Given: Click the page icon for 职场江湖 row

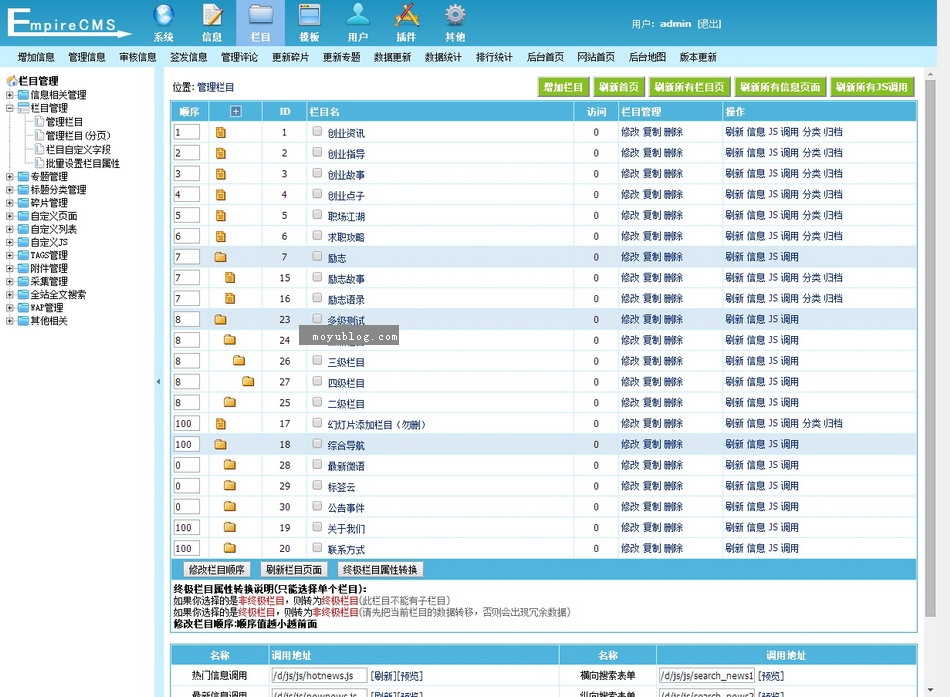Looking at the screenshot, I should pos(221,216).
